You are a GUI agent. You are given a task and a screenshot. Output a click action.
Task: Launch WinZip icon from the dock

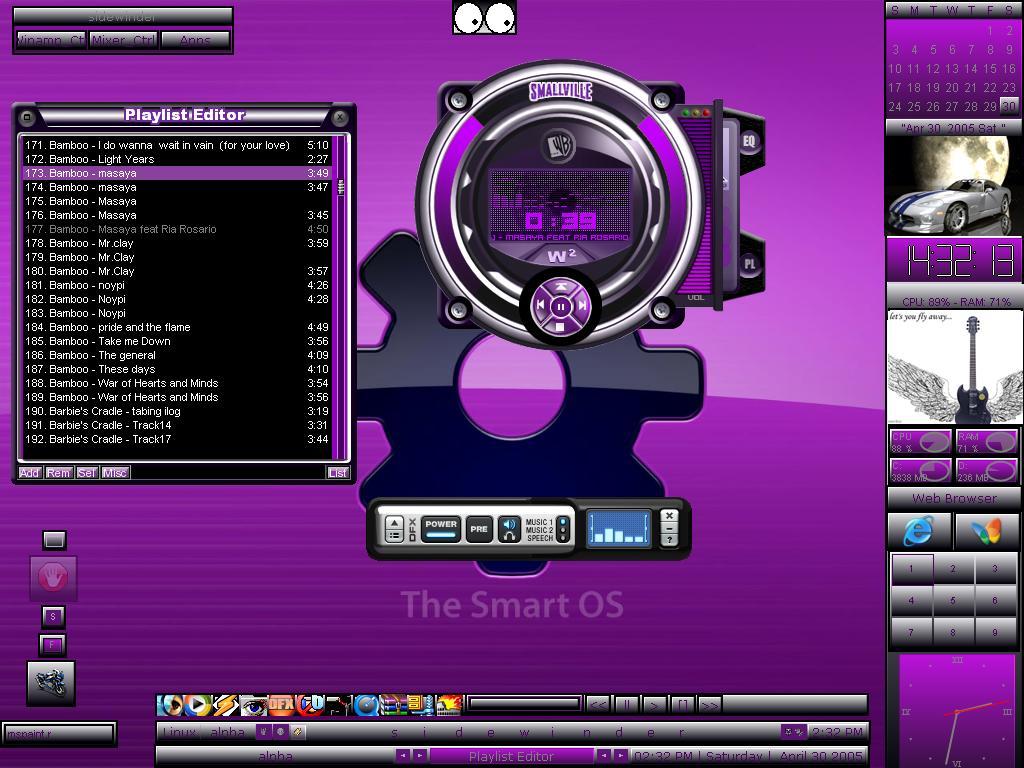coord(421,705)
